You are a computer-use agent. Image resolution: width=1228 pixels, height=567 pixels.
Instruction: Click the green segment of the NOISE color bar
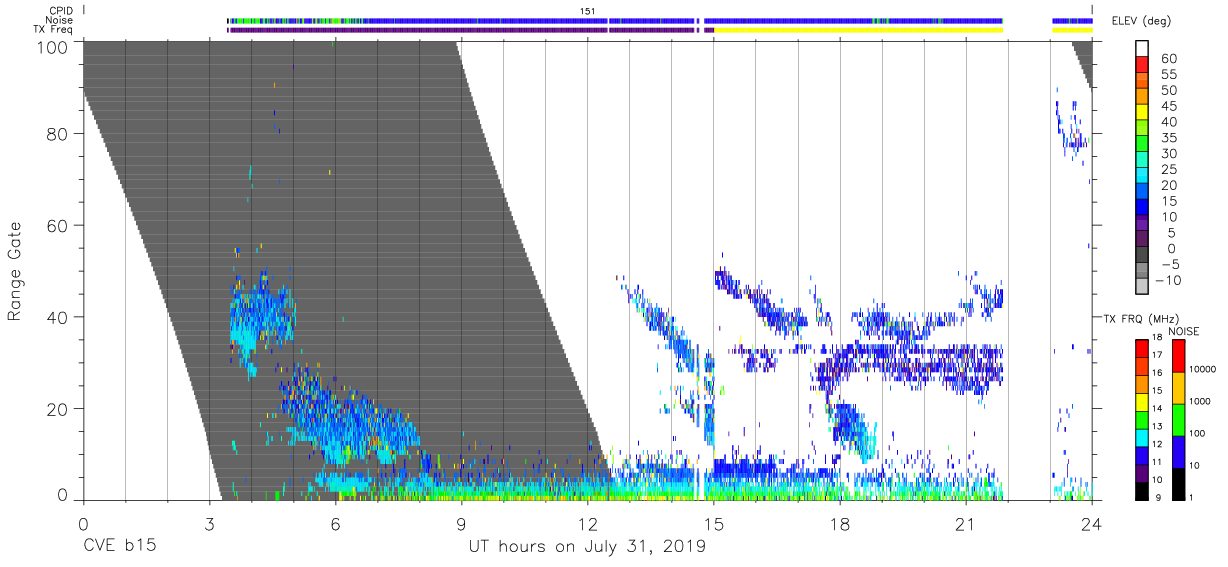(x=1178, y=419)
